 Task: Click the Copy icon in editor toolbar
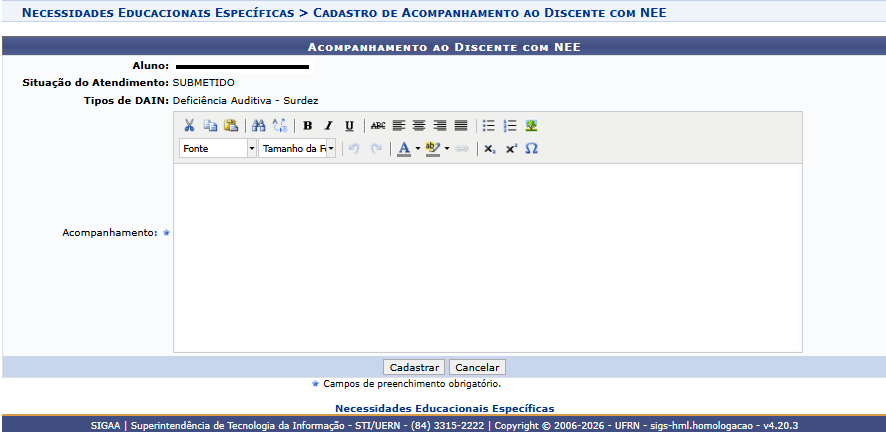pos(210,125)
